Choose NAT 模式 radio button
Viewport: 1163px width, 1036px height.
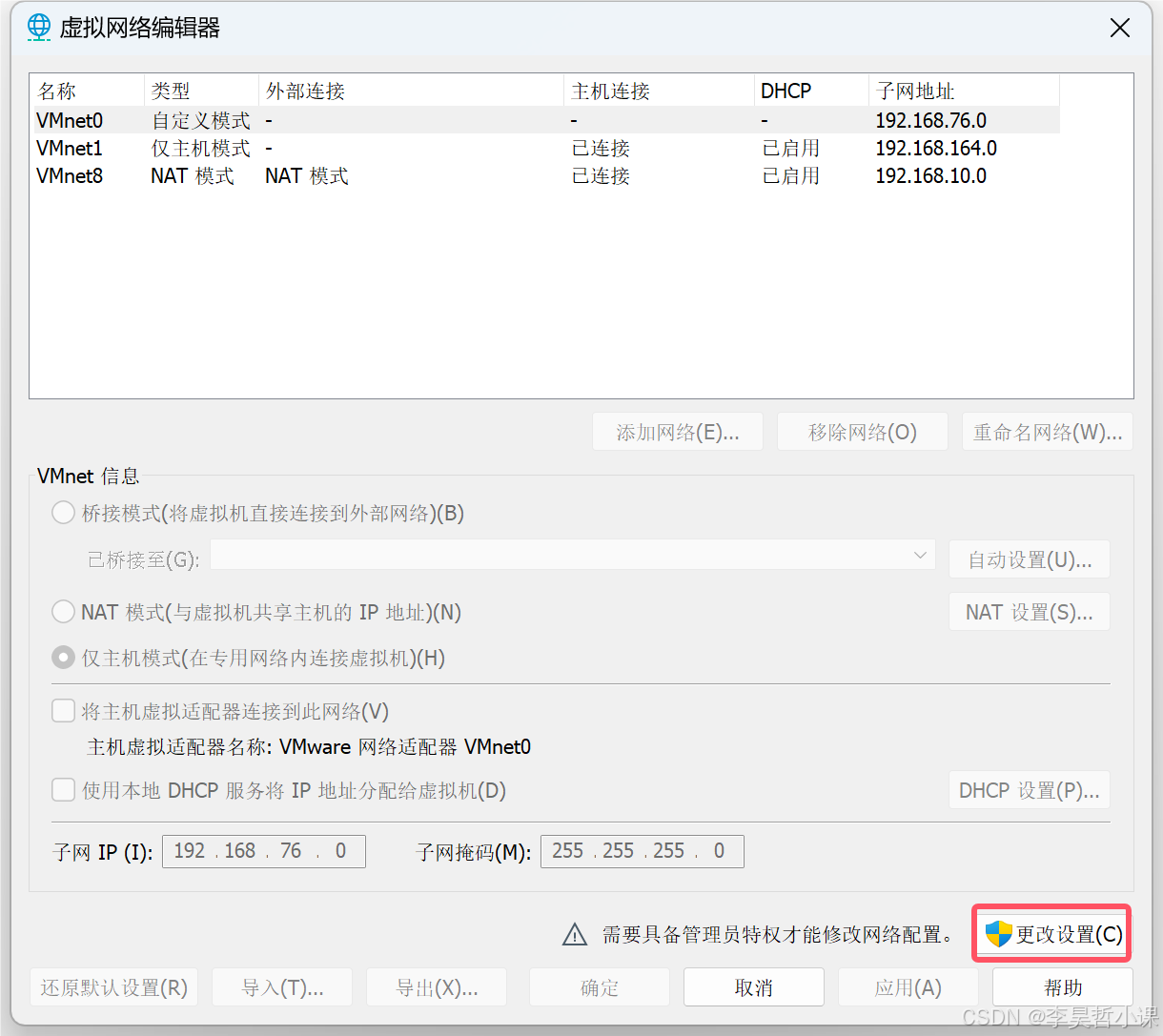click(62, 611)
